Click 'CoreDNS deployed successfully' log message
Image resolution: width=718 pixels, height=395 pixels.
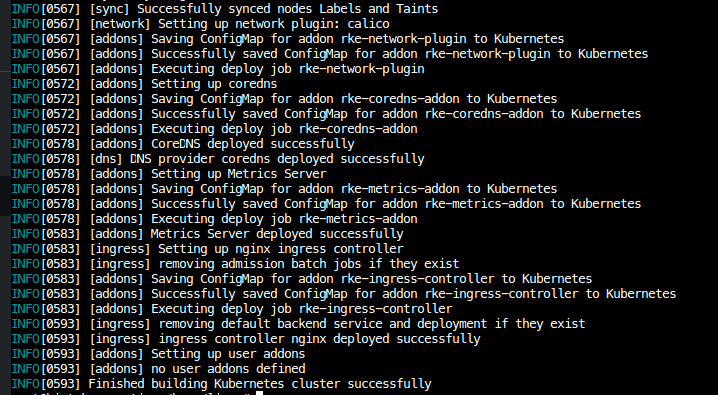point(253,144)
